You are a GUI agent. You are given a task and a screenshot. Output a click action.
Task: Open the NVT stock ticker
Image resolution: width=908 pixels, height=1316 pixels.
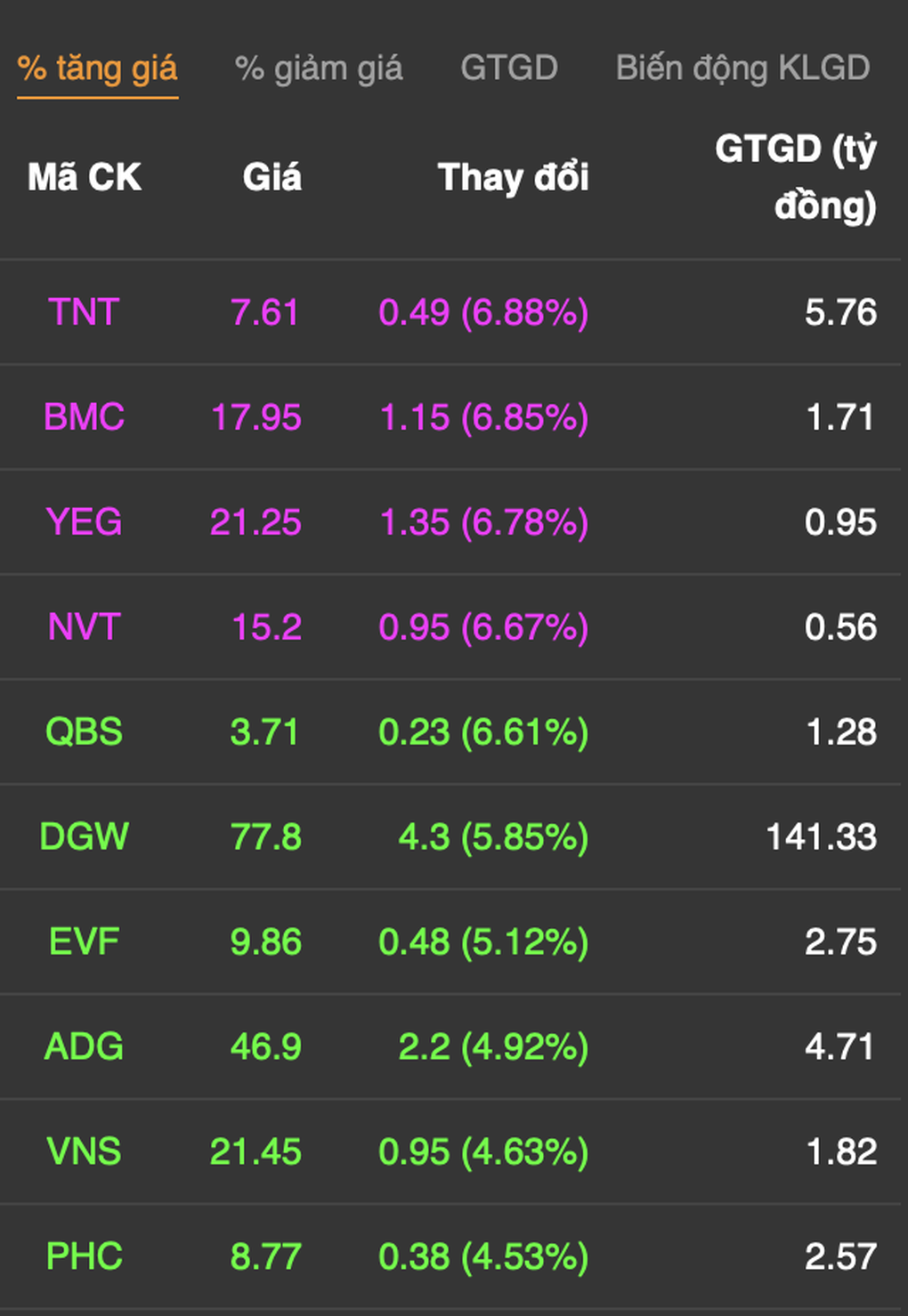click(84, 627)
